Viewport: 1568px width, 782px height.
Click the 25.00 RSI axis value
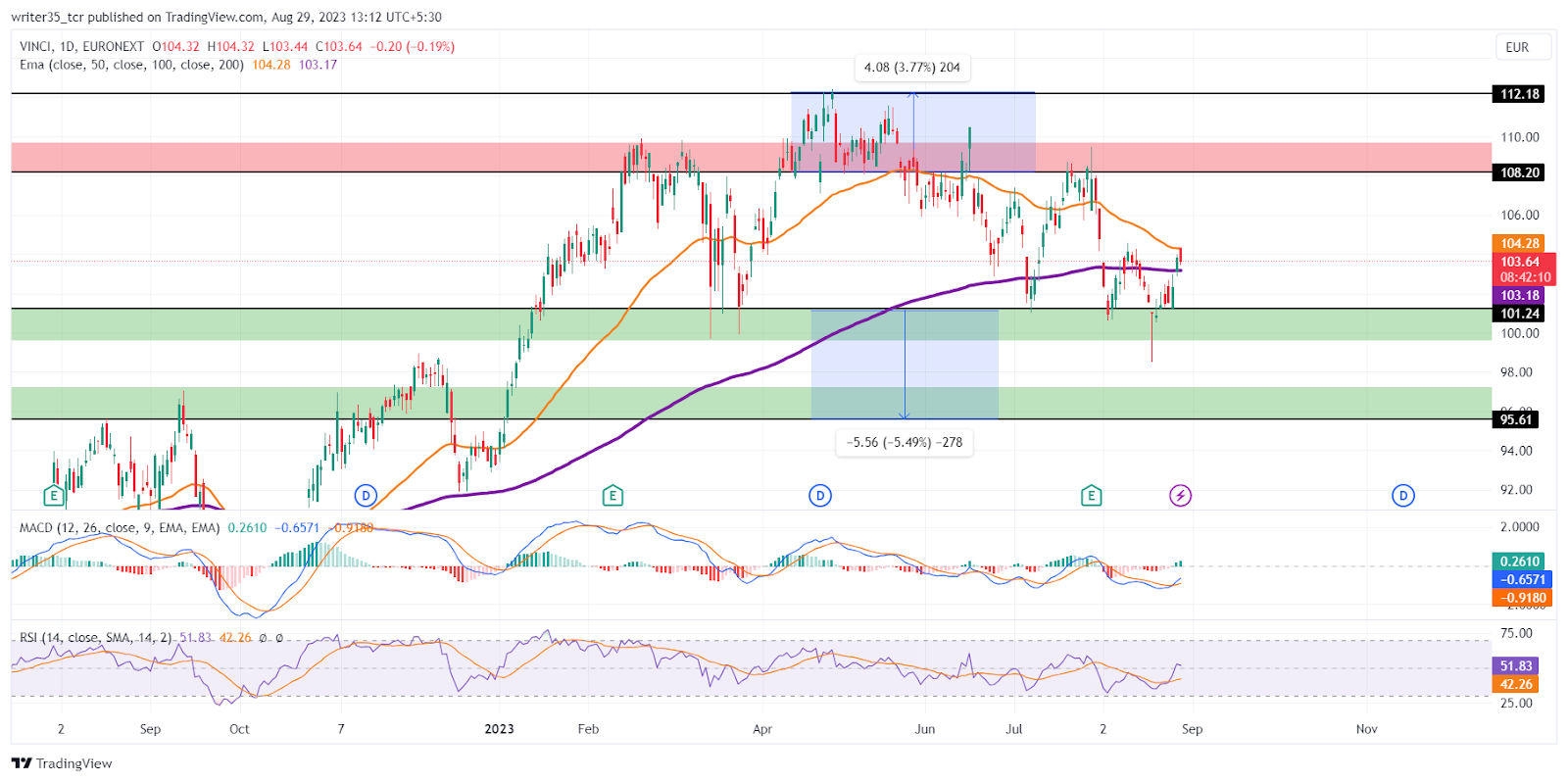coord(1517,703)
